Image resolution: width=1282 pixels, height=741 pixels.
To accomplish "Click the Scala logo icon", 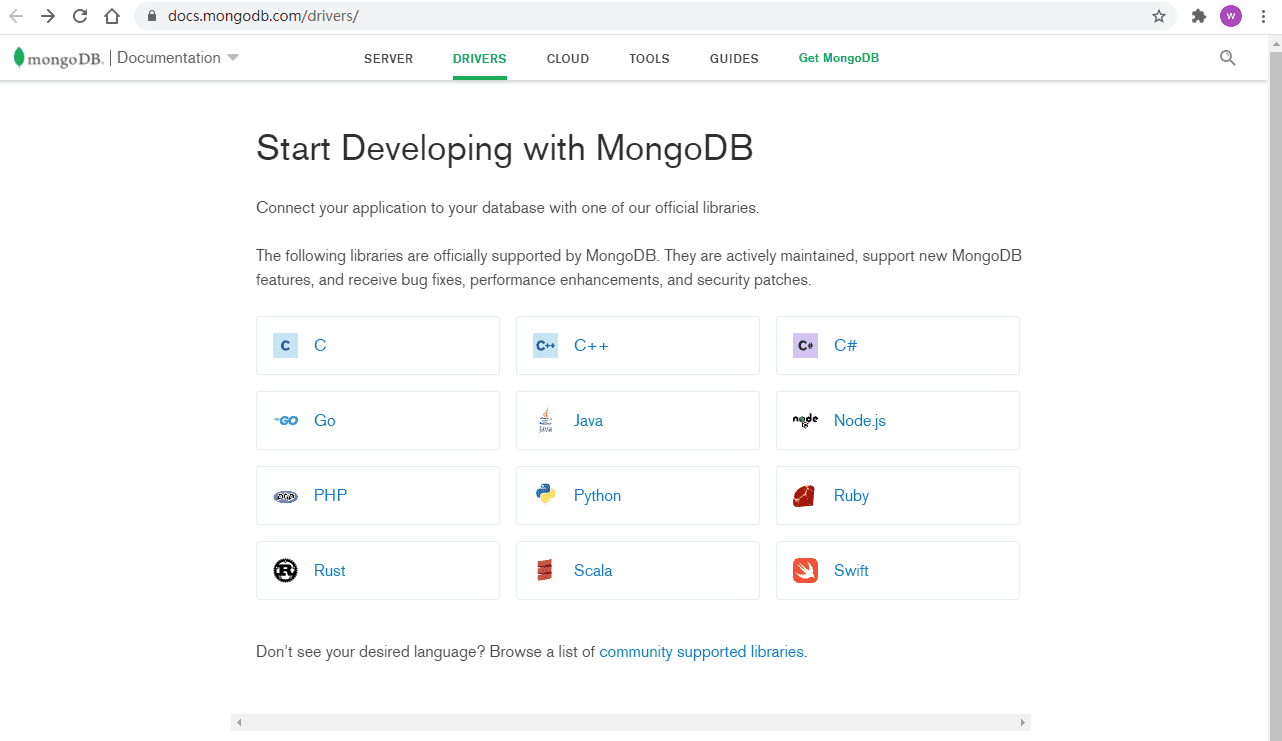I will (x=545, y=570).
